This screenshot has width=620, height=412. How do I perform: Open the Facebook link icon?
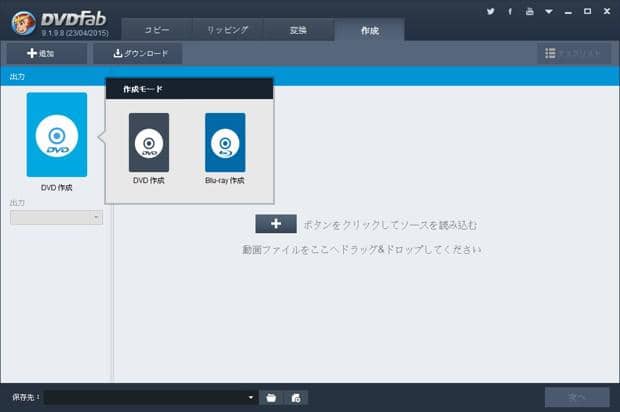coord(510,11)
